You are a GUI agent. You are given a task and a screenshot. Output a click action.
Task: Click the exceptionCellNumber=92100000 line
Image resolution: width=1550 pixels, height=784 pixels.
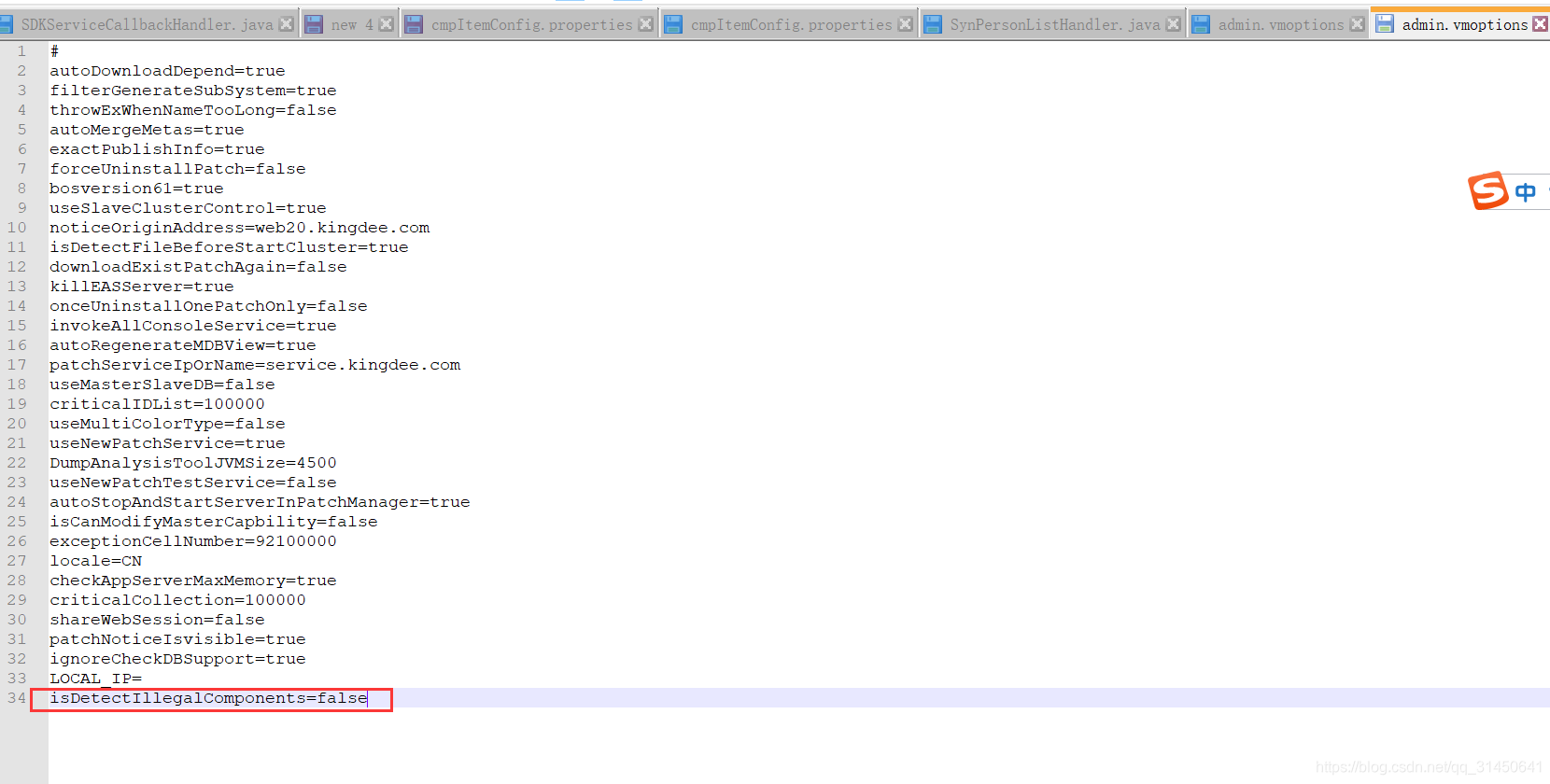tap(192, 541)
